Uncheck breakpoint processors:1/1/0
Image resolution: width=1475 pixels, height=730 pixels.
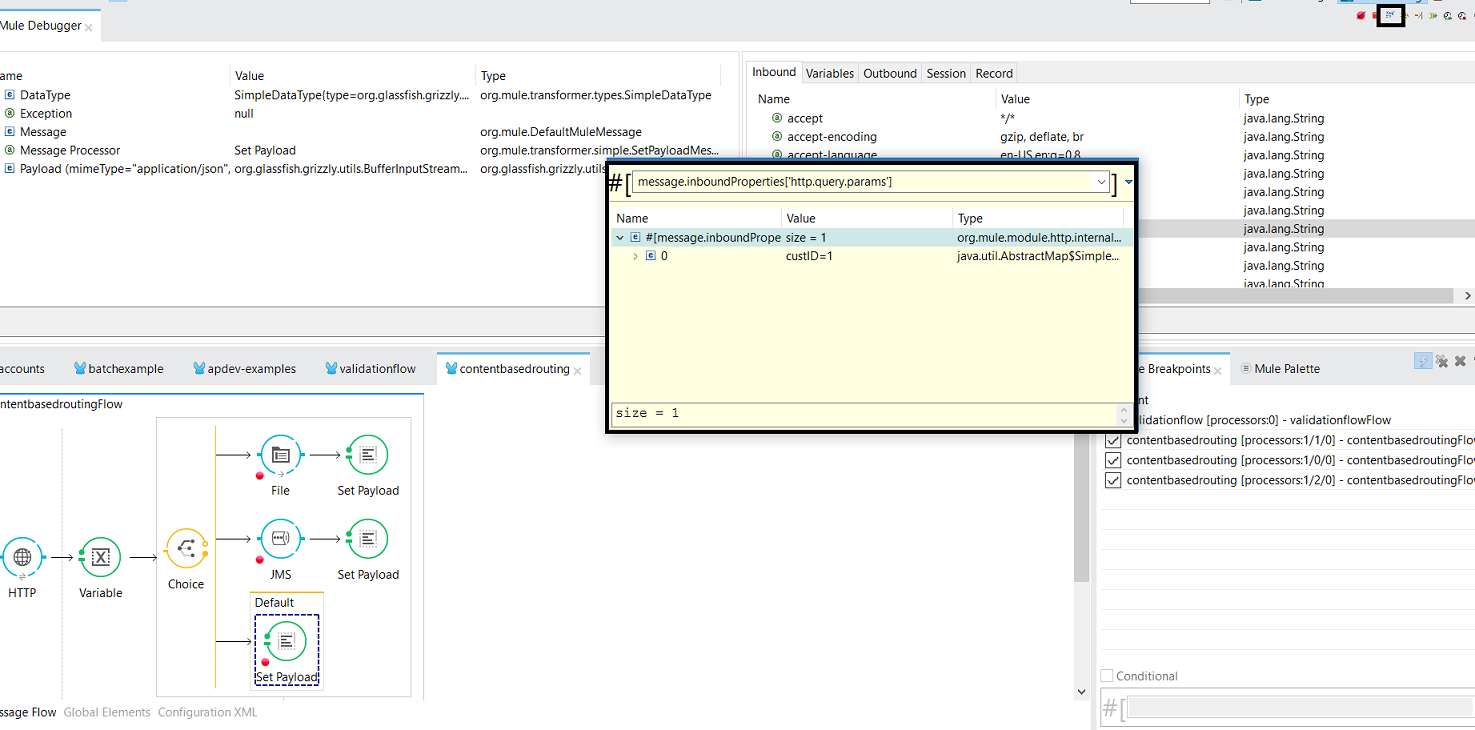(1113, 440)
